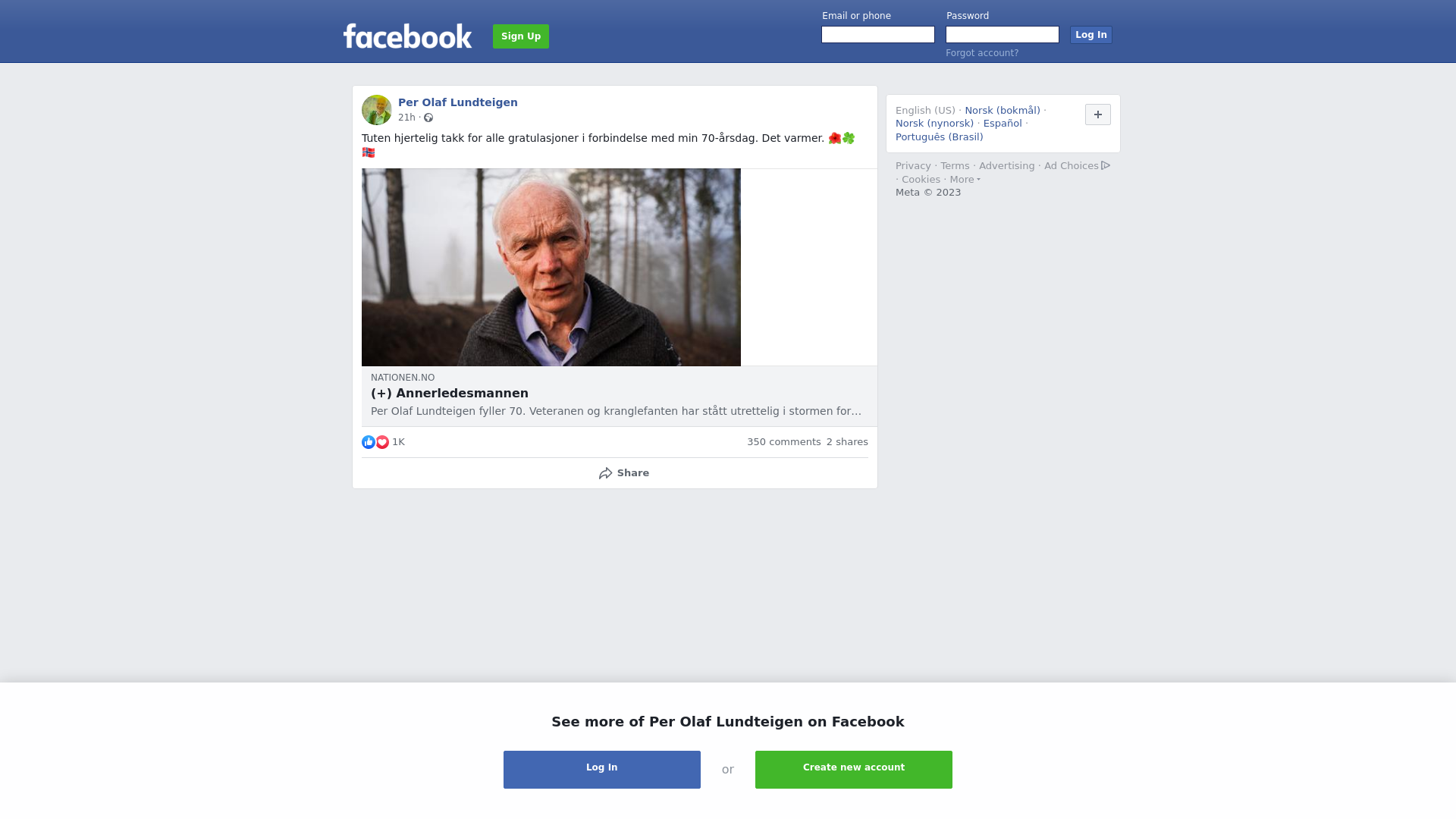Open more languages with plus button
Image resolution: width=1456 pixels, height=819 pixels.
click(x=1098, y=115)
